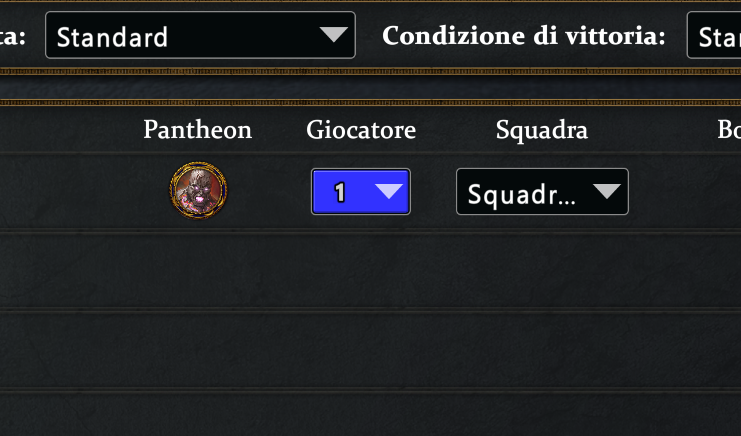Open the Giocatore number dropdown
Viewport: 741px width, 436px height.
(x=361, y=191)
